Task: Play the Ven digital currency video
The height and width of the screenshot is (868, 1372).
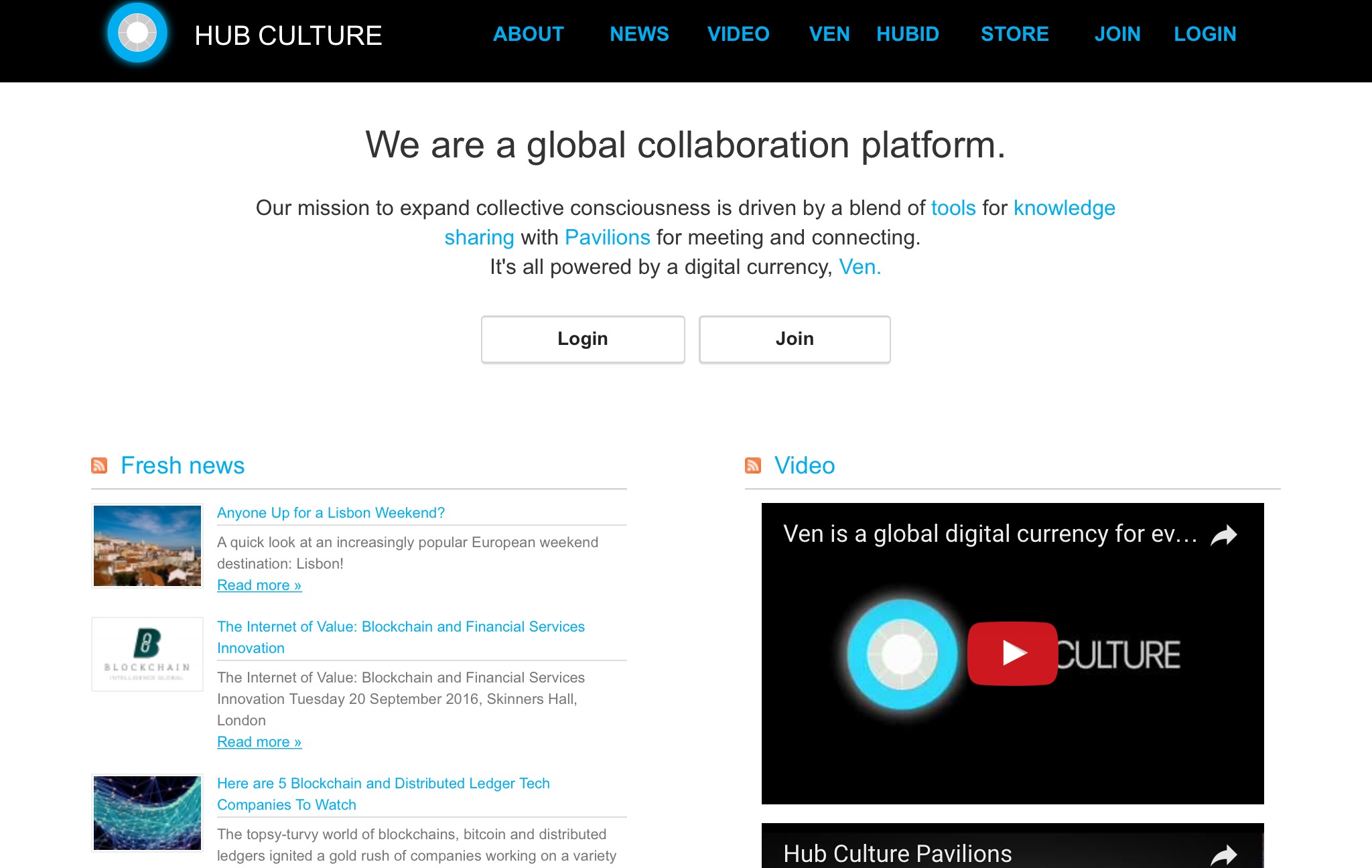Action: click(1012, 654)
